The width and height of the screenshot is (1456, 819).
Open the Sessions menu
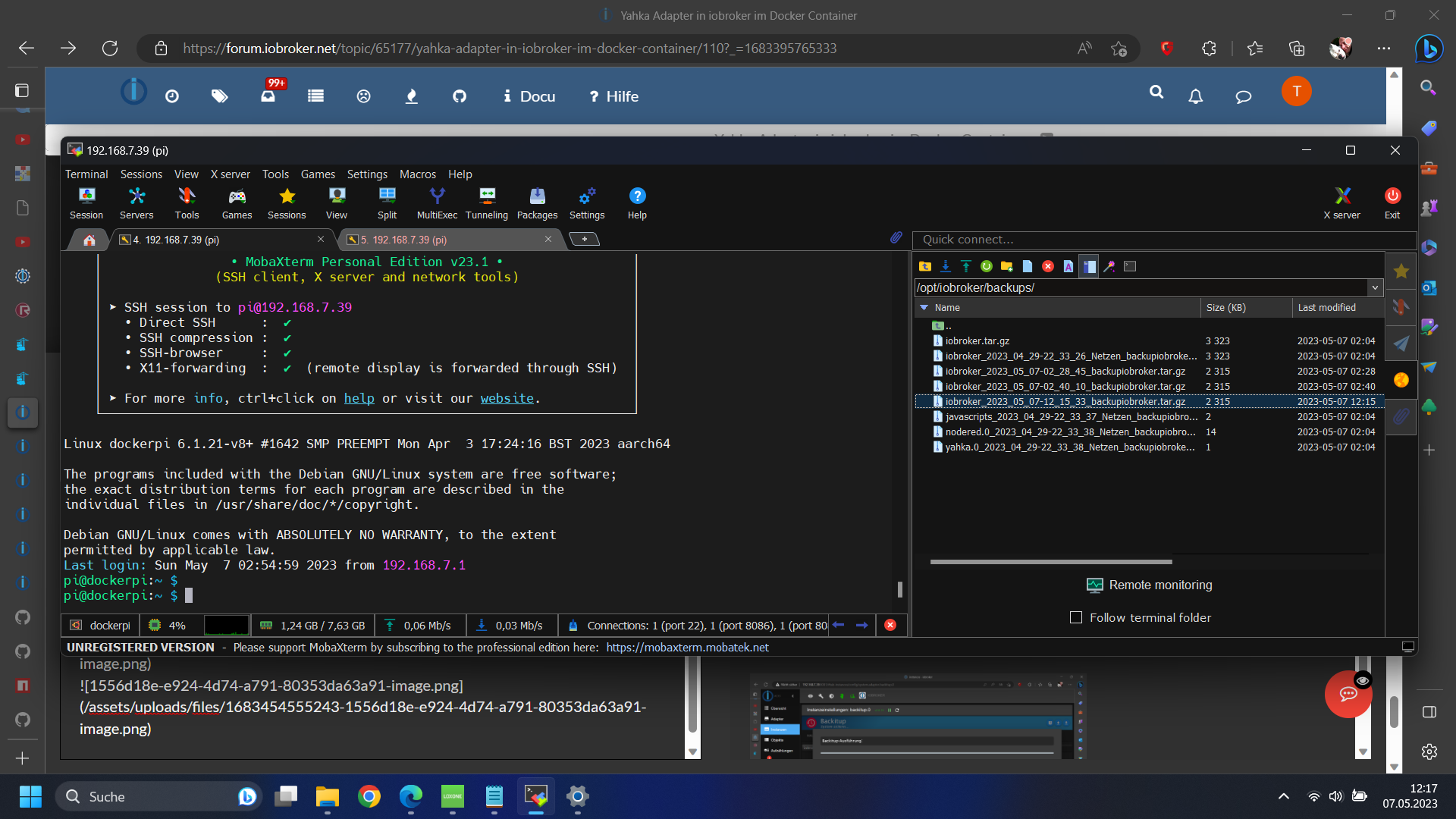point(141,174)
